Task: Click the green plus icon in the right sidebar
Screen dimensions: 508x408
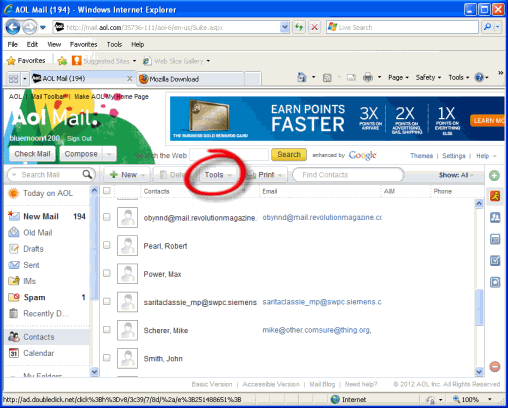Action: 494,175
